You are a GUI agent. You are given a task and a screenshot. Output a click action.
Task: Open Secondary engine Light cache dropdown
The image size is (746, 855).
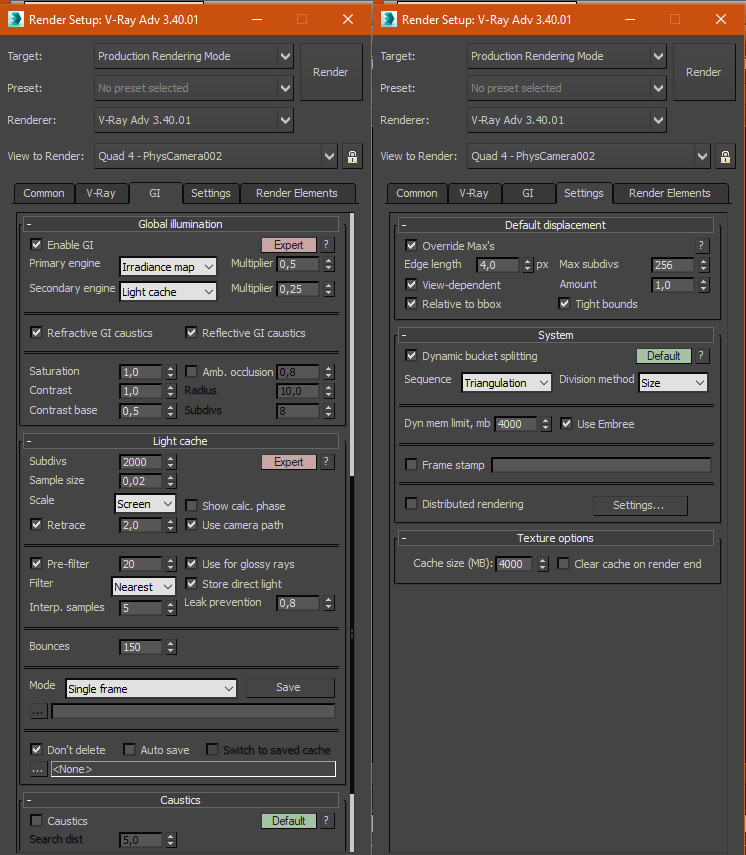tap(168, 292)
